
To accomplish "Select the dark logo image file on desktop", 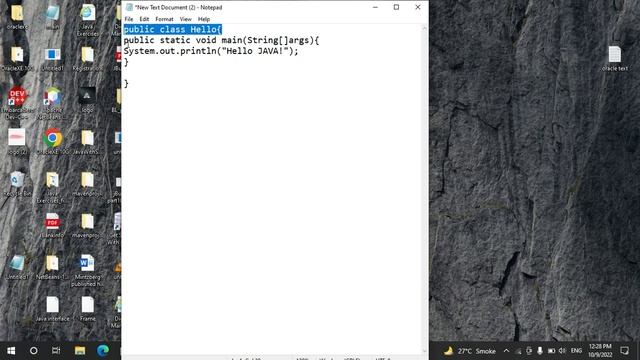I will 87,100.
